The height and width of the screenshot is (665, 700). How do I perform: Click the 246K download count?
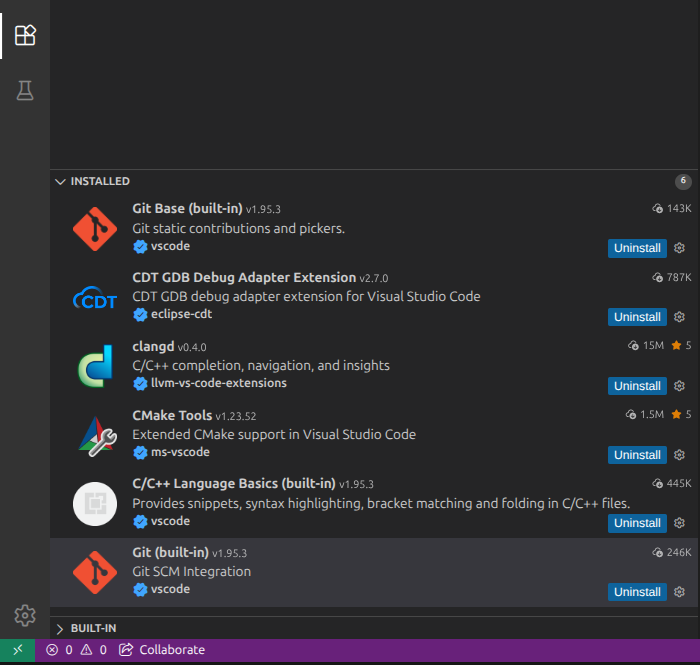pyautogui.click(x=679, y=553)
